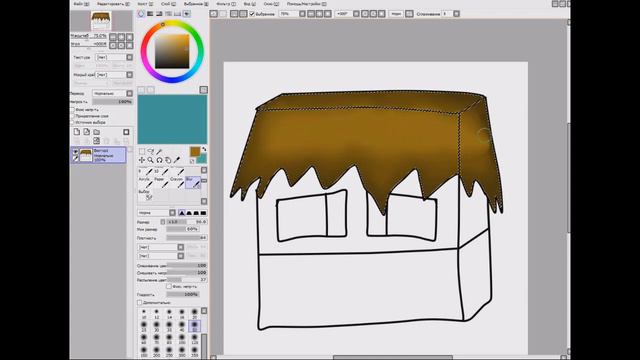
Task: Click the foreground brown color swatch
Action: (195, 152)
